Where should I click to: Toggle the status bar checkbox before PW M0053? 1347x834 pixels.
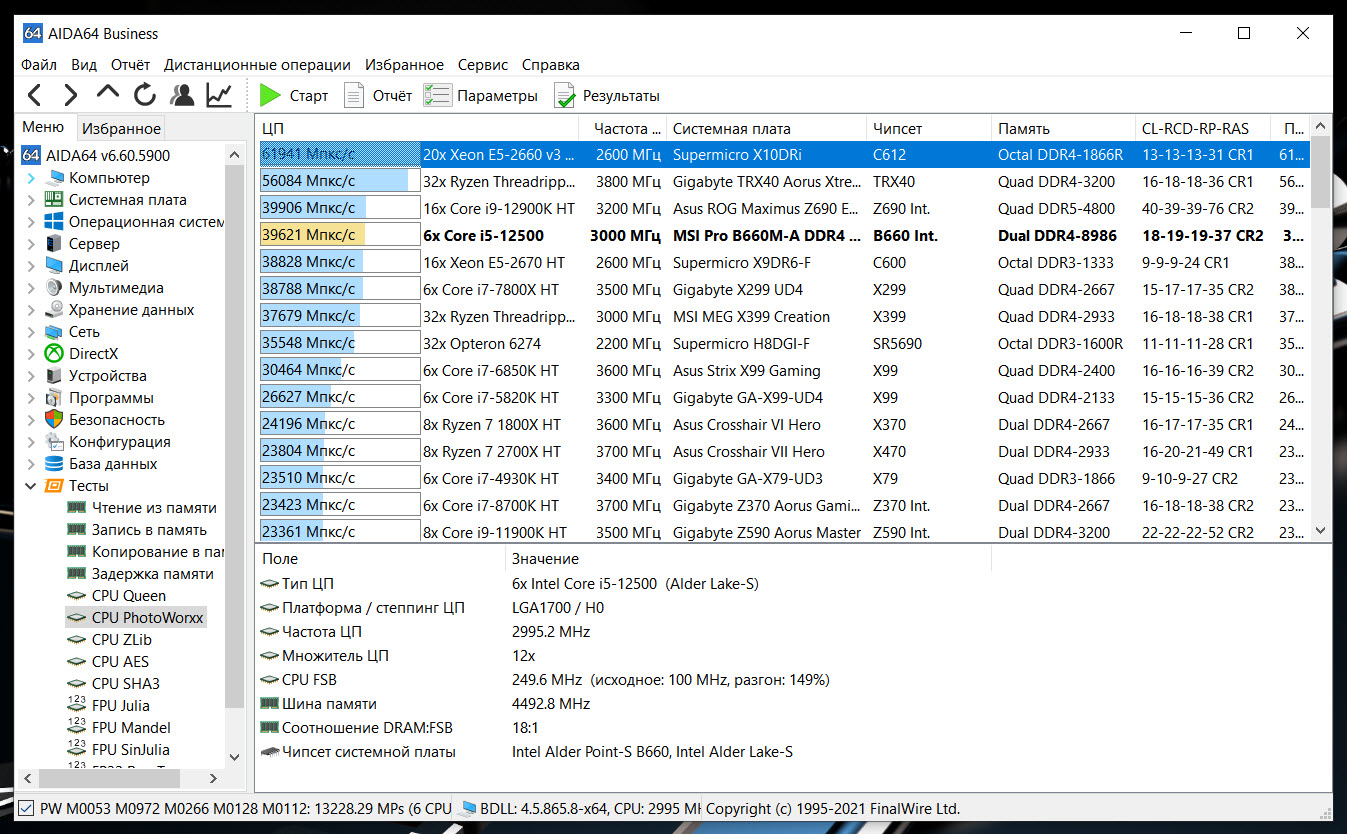(27, 808)
